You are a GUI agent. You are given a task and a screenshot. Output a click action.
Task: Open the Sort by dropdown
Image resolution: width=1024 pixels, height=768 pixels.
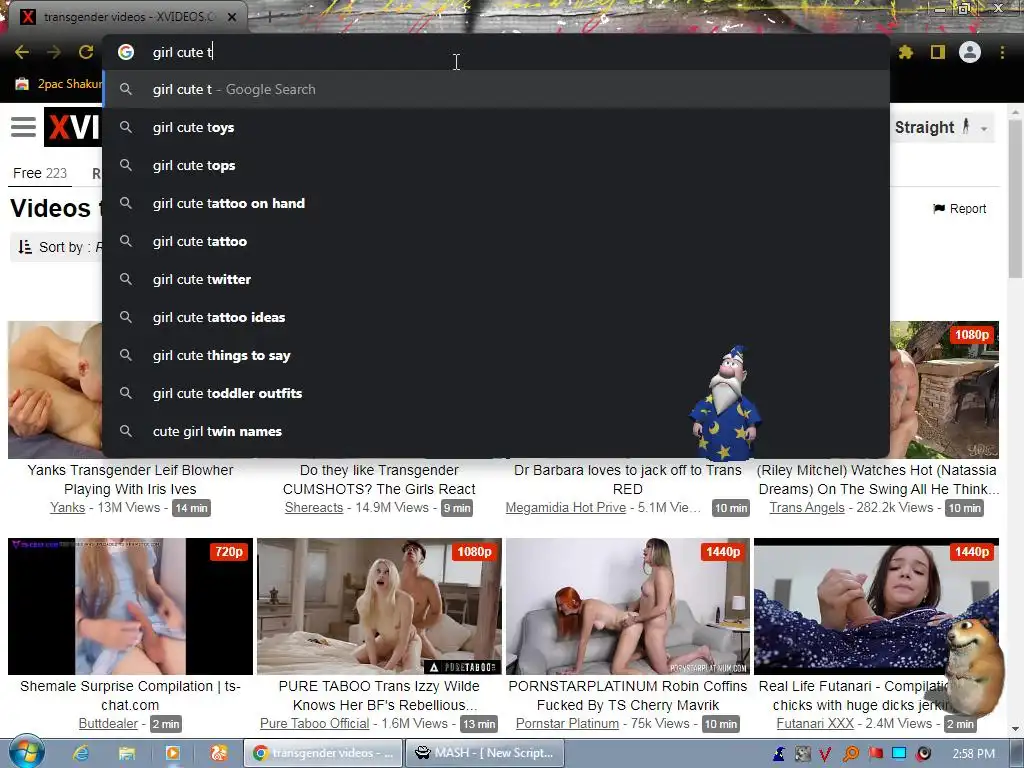pyautogui.click(x=57, y=247)
